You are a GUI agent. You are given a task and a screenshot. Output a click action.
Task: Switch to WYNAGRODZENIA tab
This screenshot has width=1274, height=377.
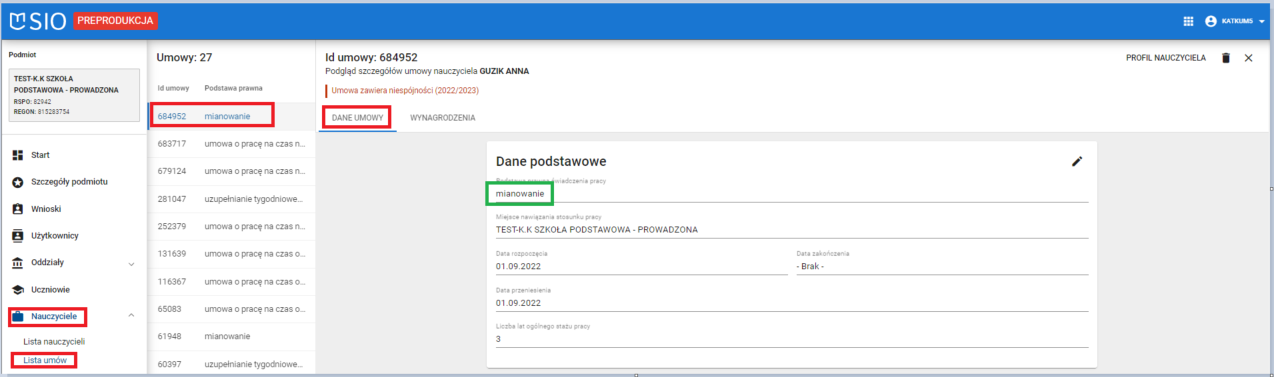(443, 118)
